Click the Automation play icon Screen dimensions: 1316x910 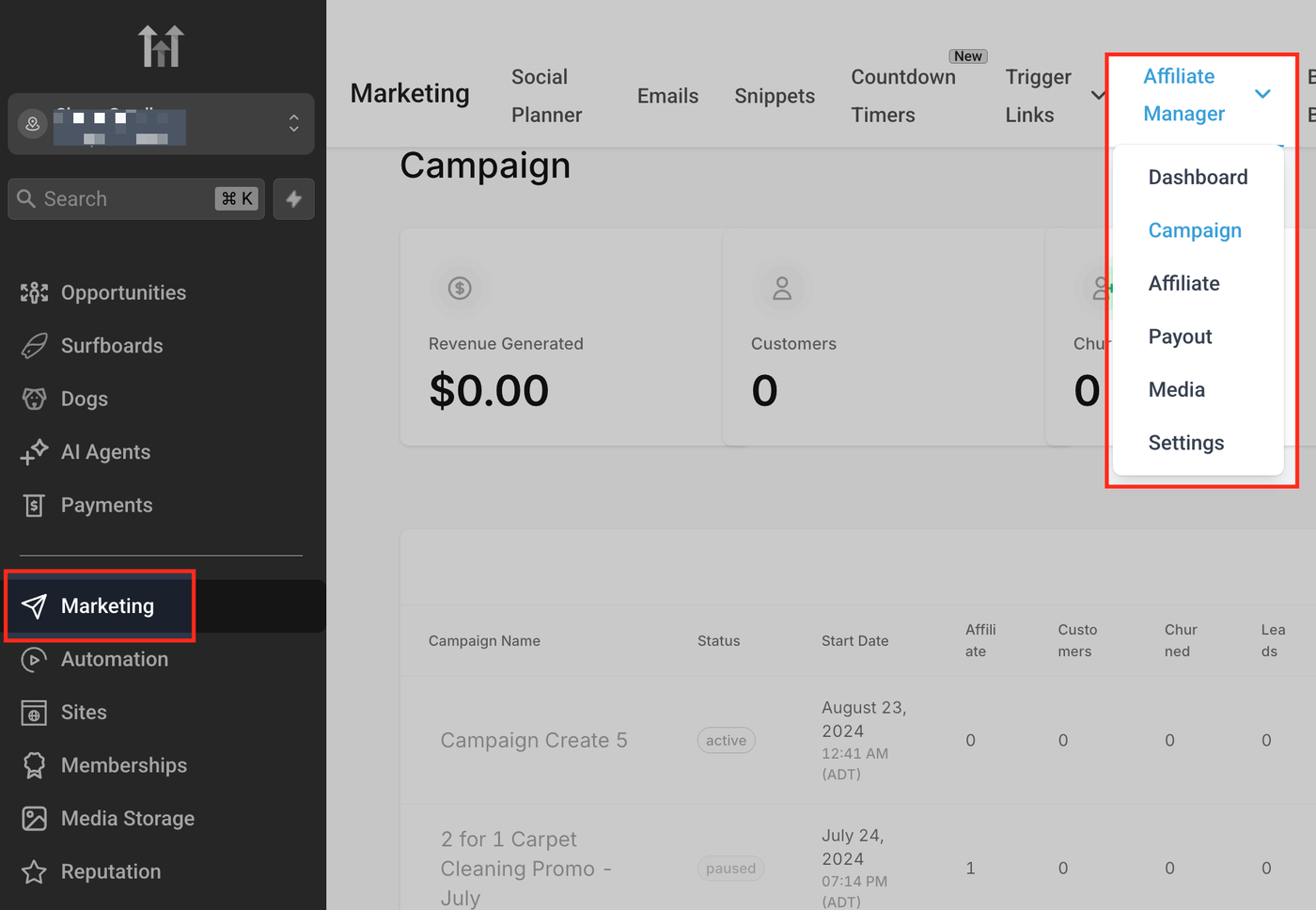coord(34,660)
